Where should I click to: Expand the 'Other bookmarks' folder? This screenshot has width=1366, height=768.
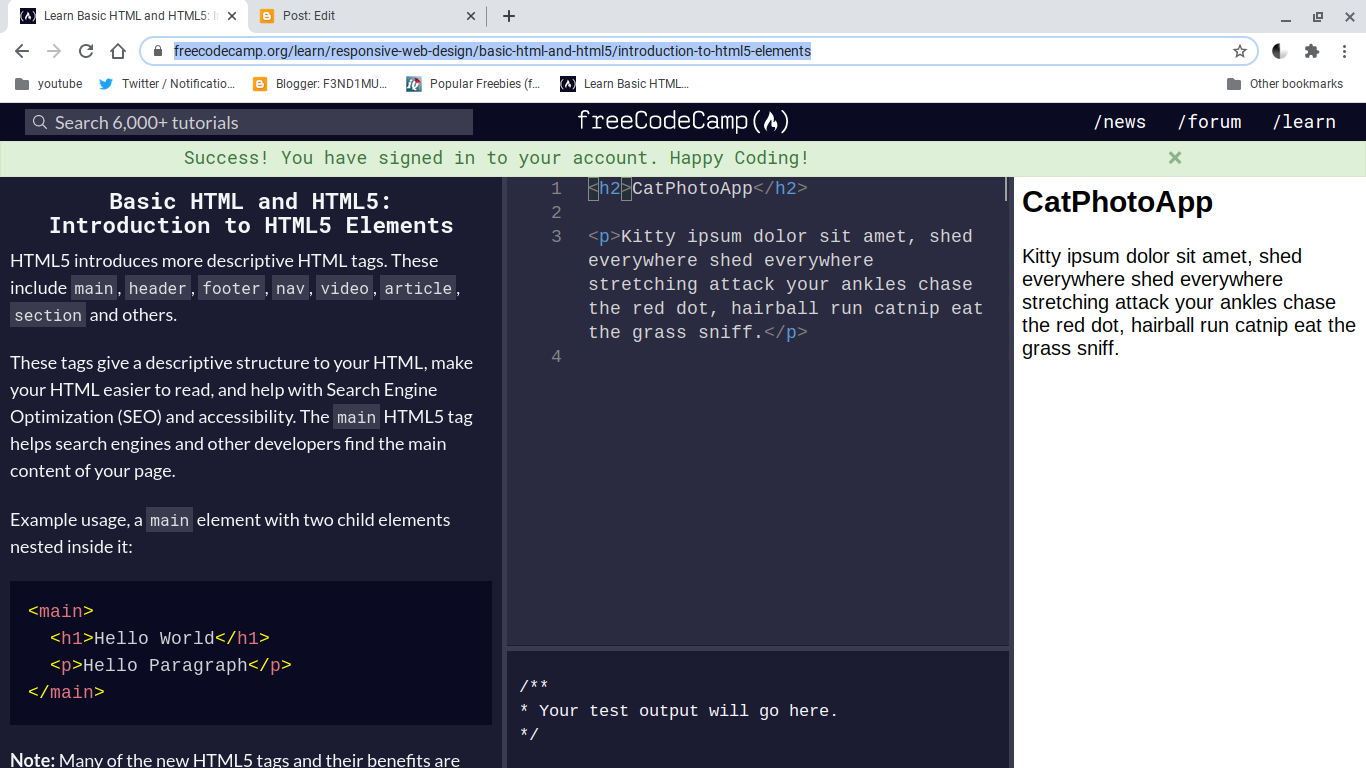1285,84
